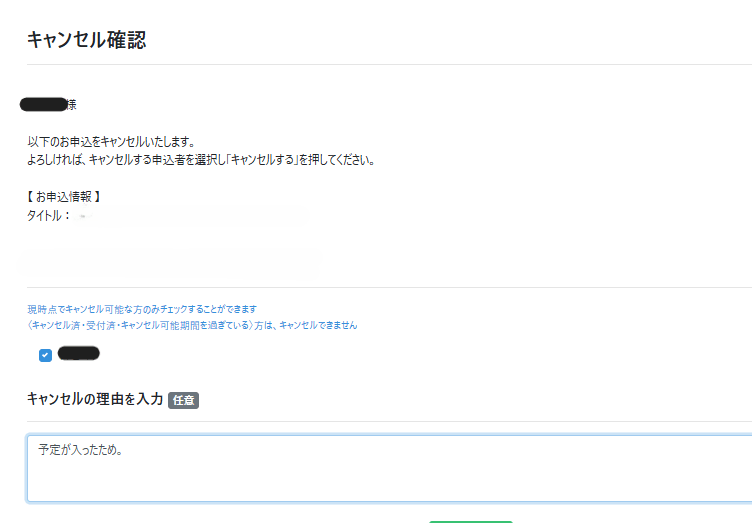Click the 【お申込情報】 section label
Image resolution: width=752 pixels, height=523 pixels.
64,197
